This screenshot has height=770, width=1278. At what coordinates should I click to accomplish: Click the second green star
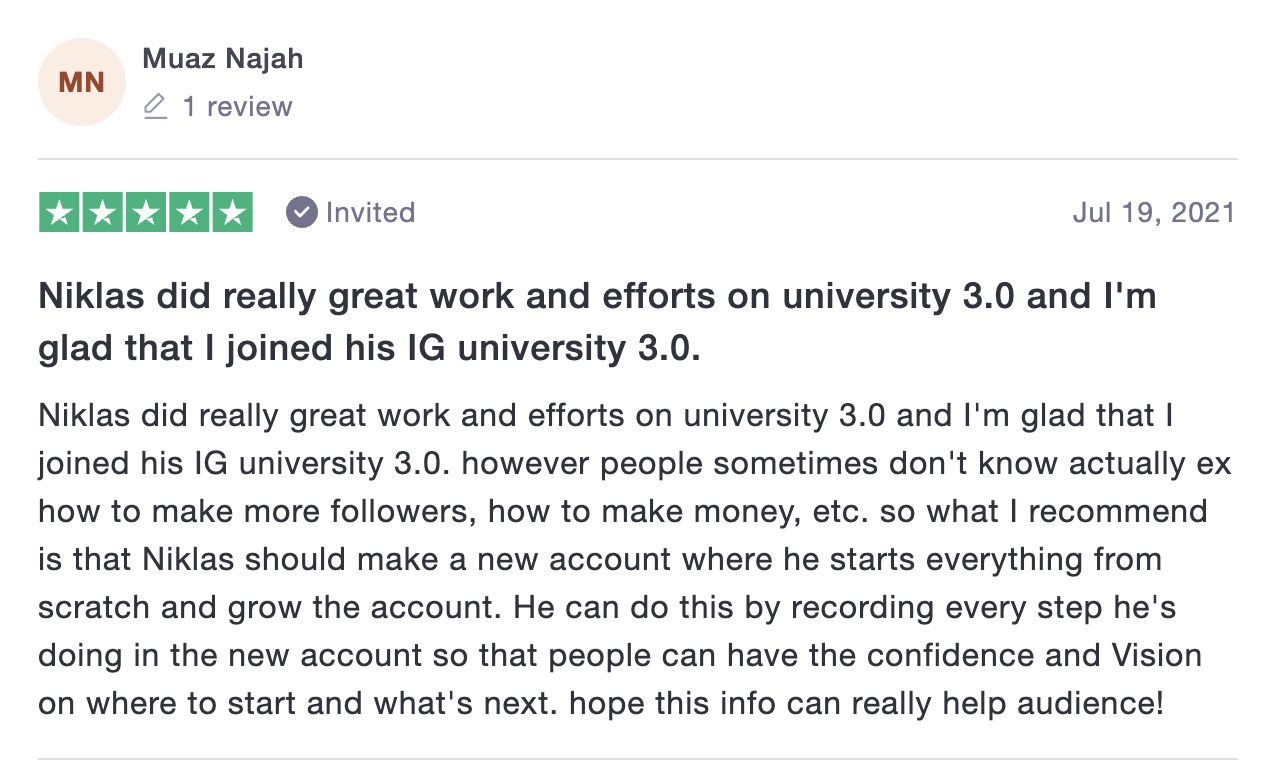[103, 212]
